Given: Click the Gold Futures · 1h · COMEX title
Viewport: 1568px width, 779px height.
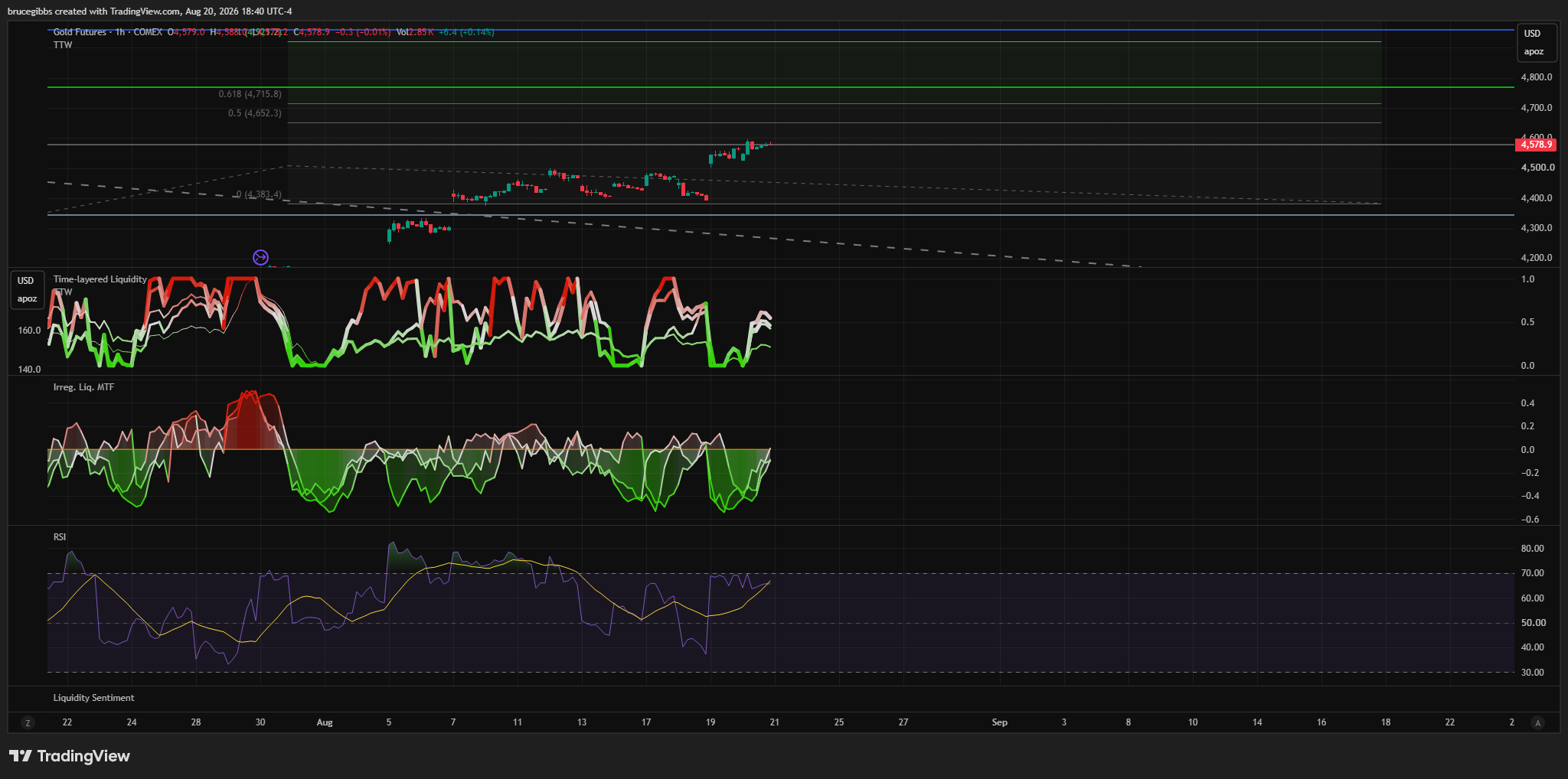Looking at the screenshot, I should [108, 32].
